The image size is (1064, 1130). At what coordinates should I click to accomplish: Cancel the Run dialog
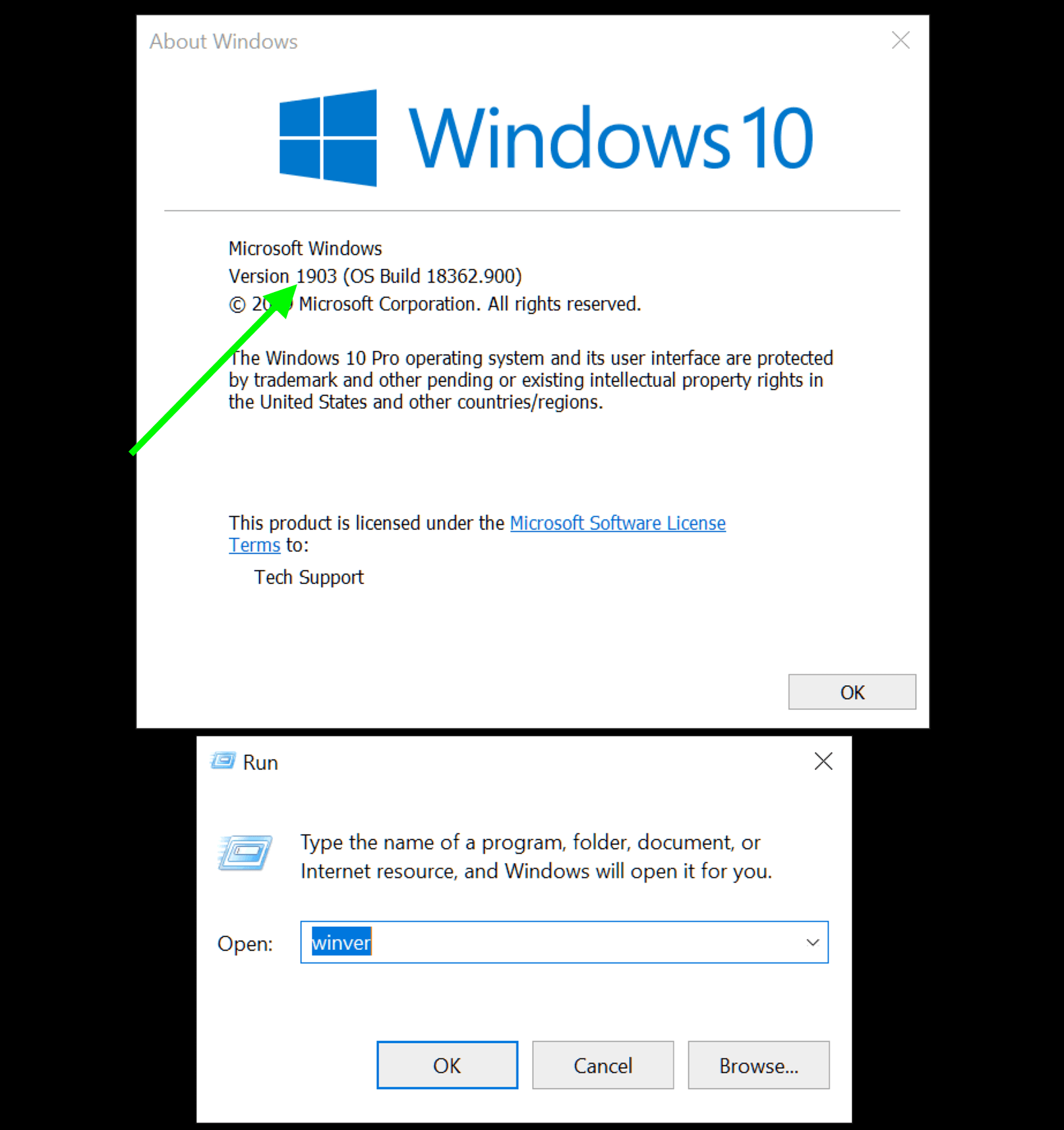603,1065
